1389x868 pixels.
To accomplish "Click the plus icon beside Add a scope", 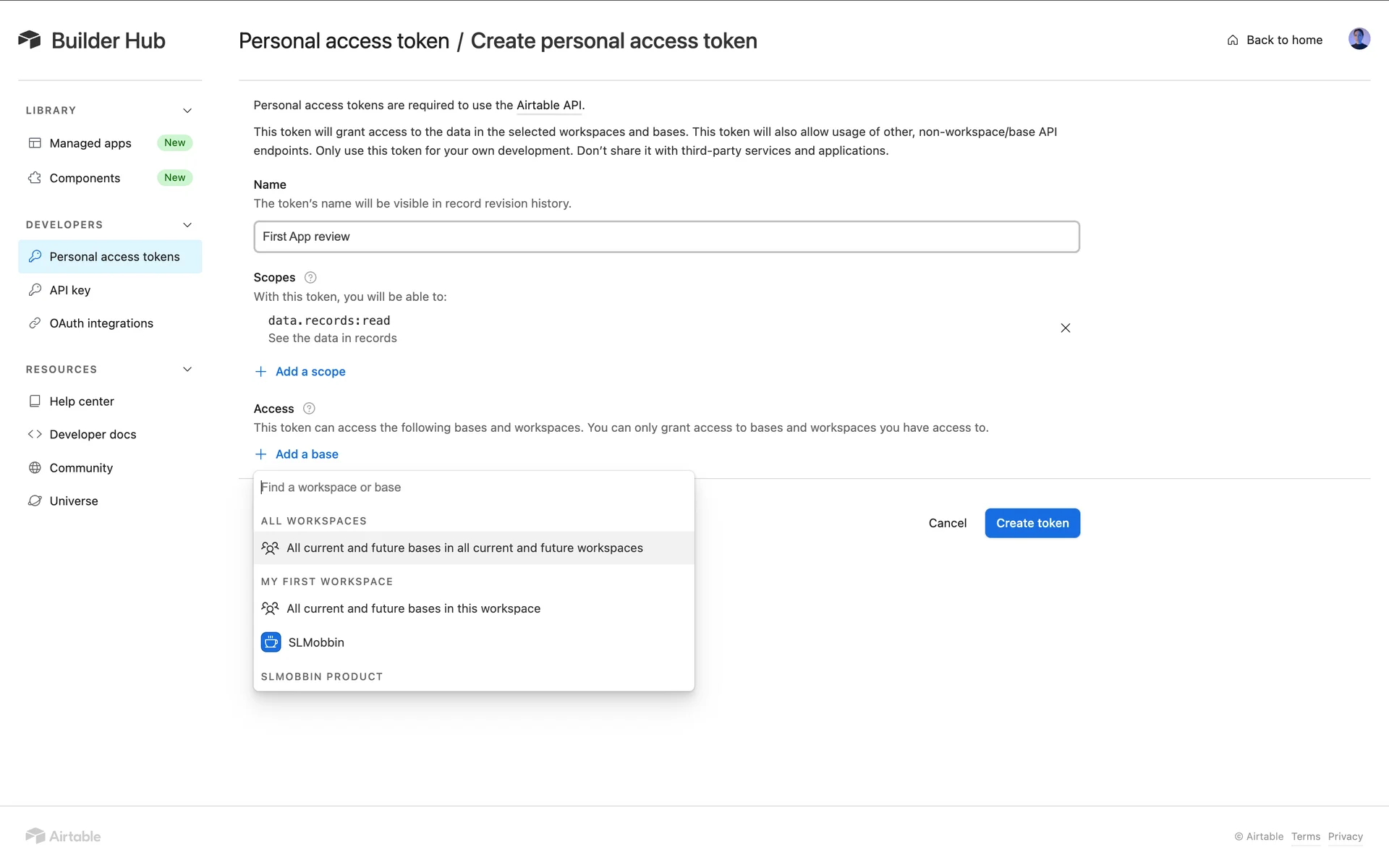I will coord(261,372).
